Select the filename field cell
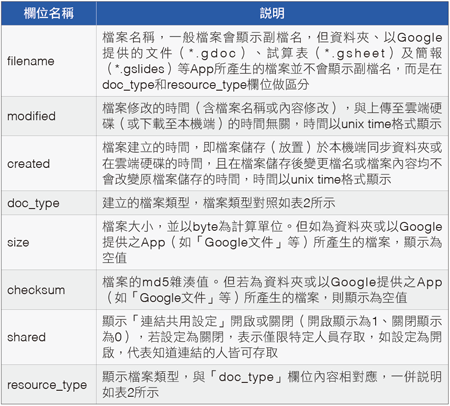 tap(49, 61)
